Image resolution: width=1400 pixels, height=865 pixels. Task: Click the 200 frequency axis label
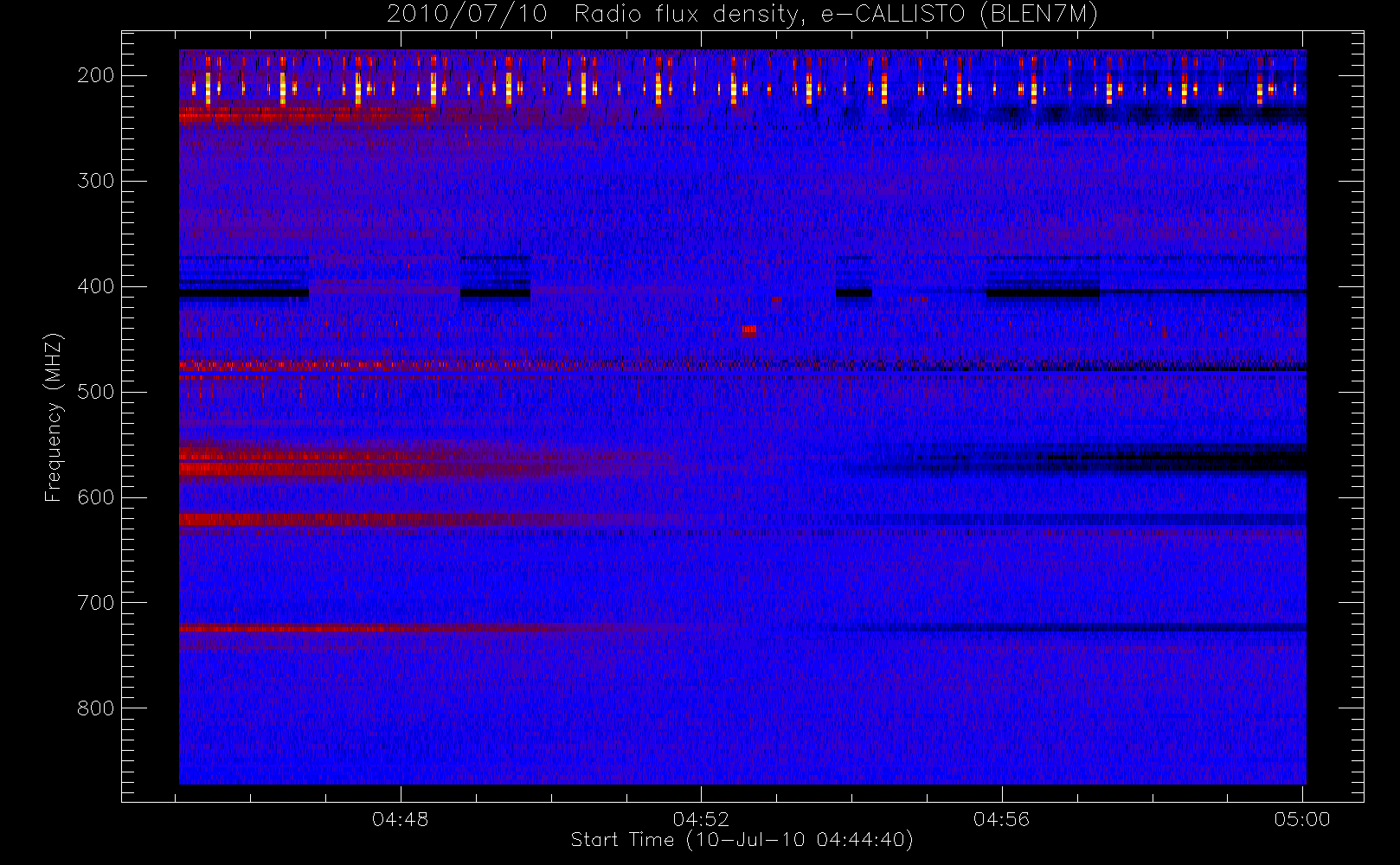coord(95,75)
